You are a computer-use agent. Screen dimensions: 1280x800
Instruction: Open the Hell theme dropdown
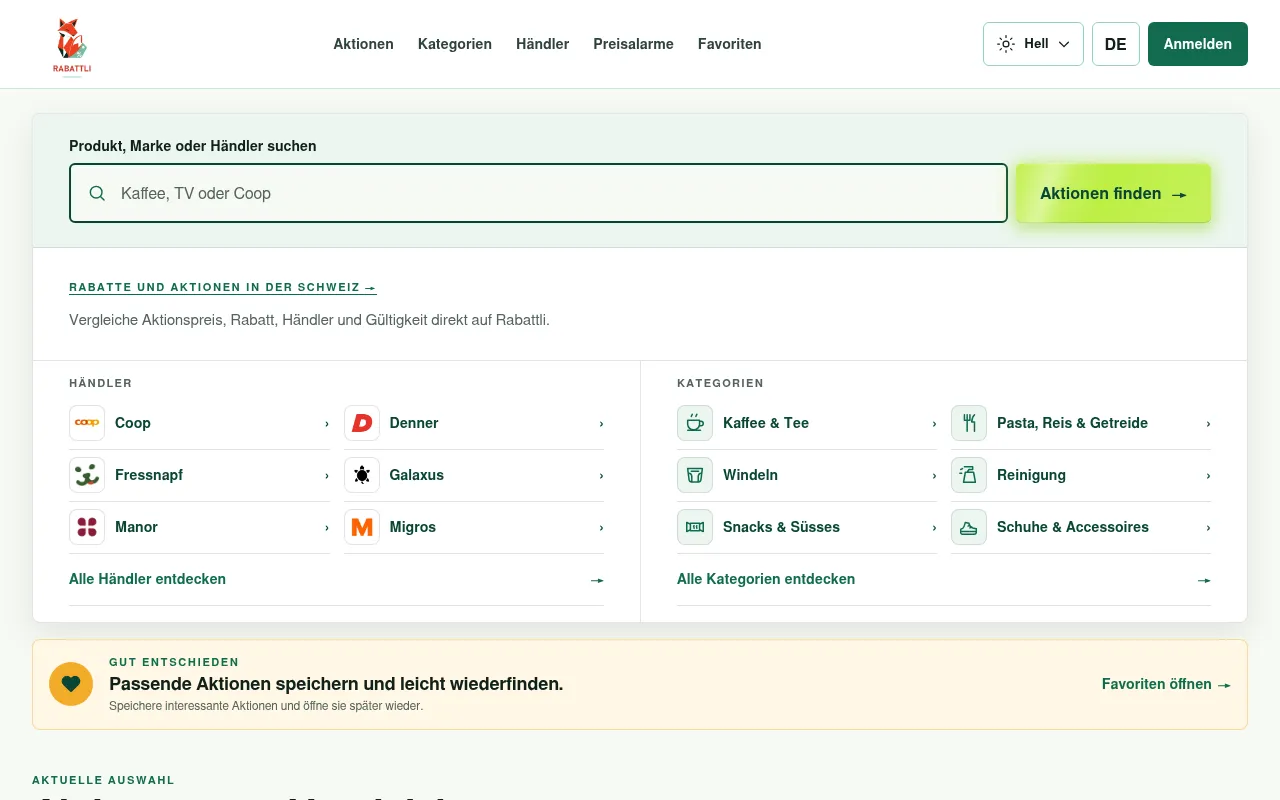pyautogui.click(x=1033, y=44)
